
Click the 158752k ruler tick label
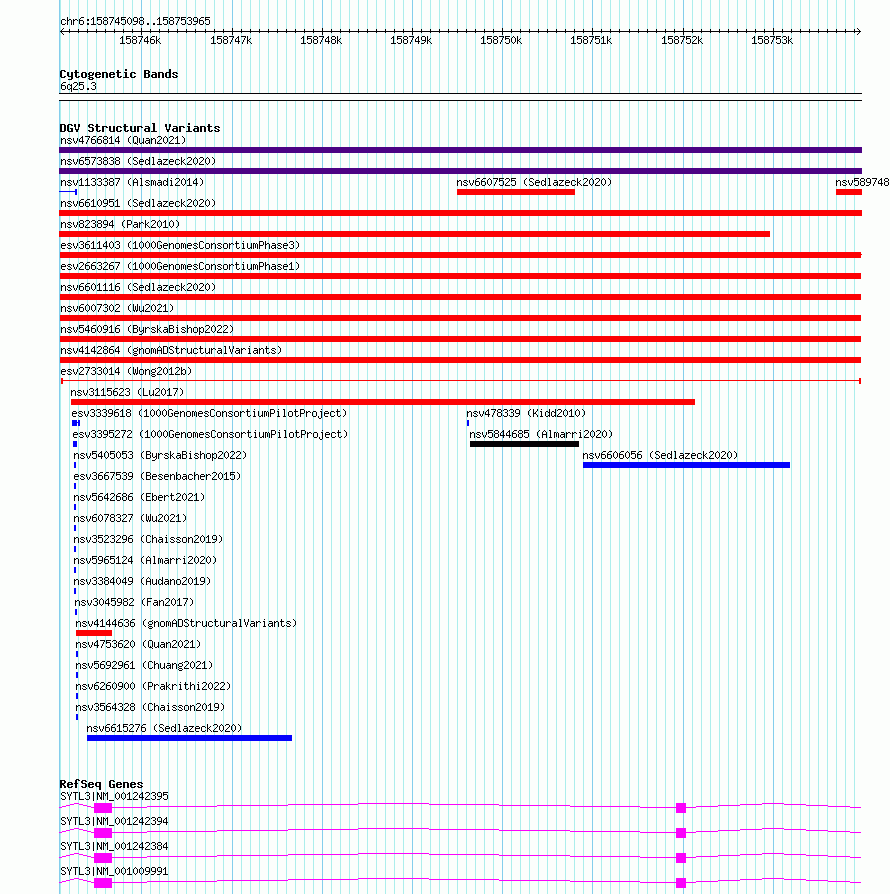pos(682,40)
